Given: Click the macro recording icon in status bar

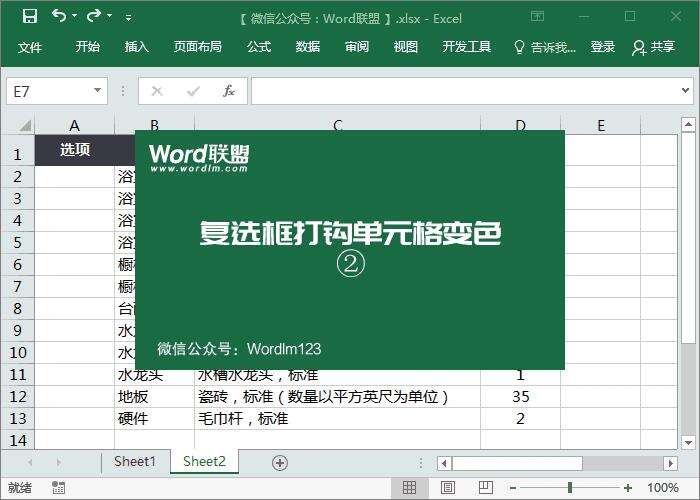Looking at the screenshot, I should pos(59,488).
